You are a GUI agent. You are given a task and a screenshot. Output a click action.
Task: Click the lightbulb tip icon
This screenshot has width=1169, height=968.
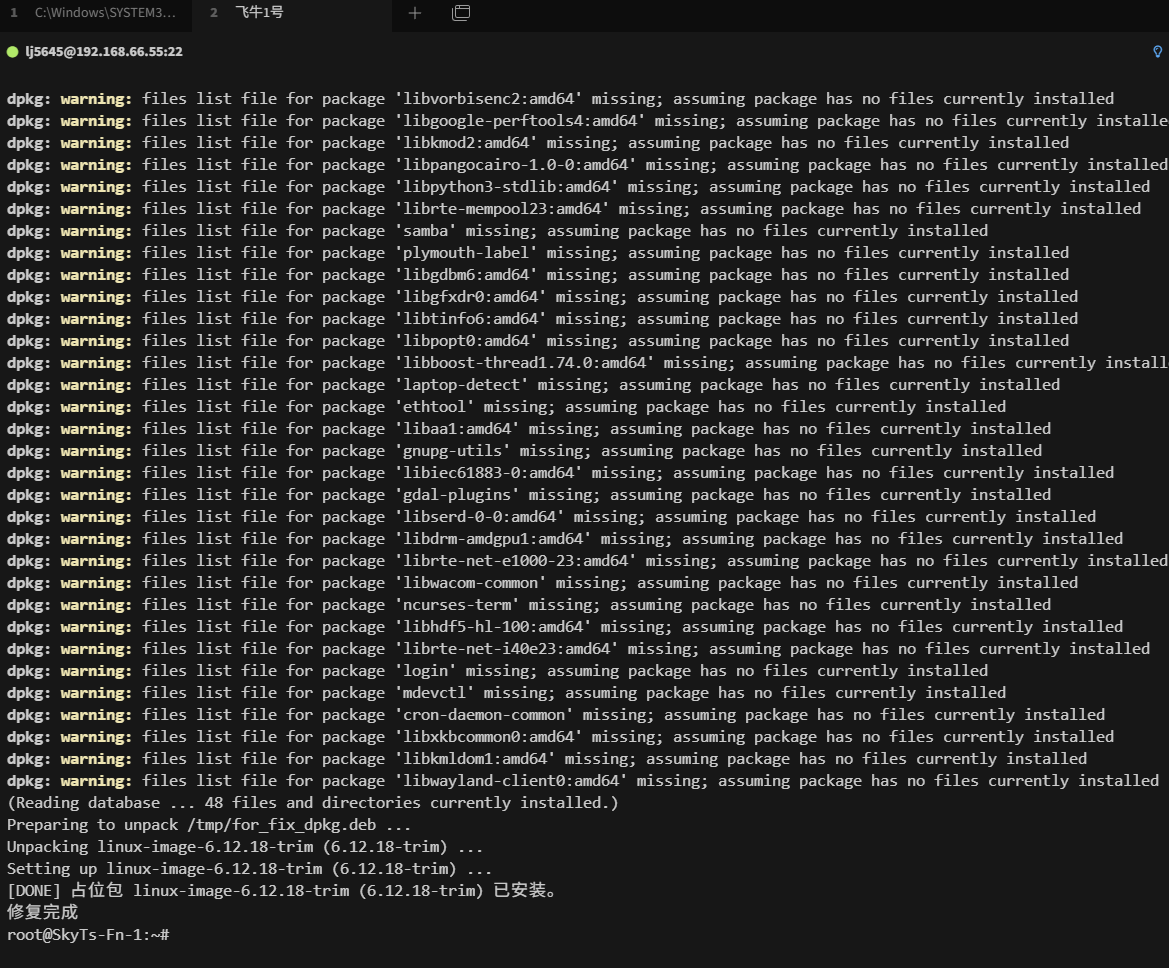pyautogui.click(x=1157, y=51)
